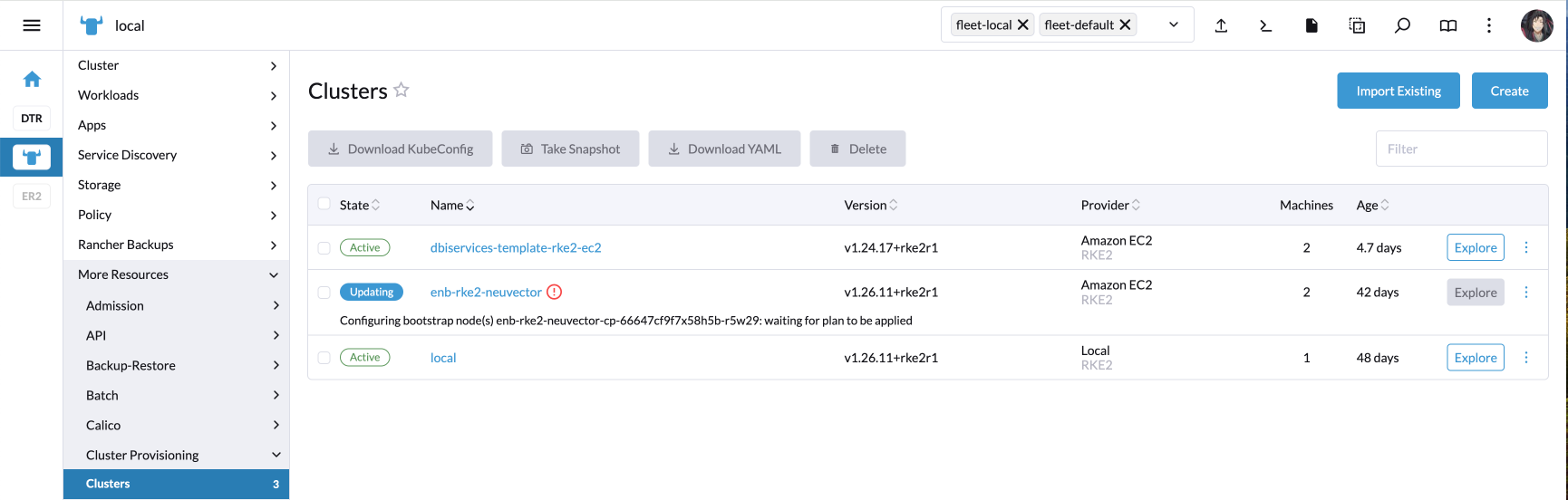Image resolution: width=1568 pixels, height=500 pixels.
Task: Open the dbiservices-template-rke2-ec2 cluster link
Action: (516, 247)
